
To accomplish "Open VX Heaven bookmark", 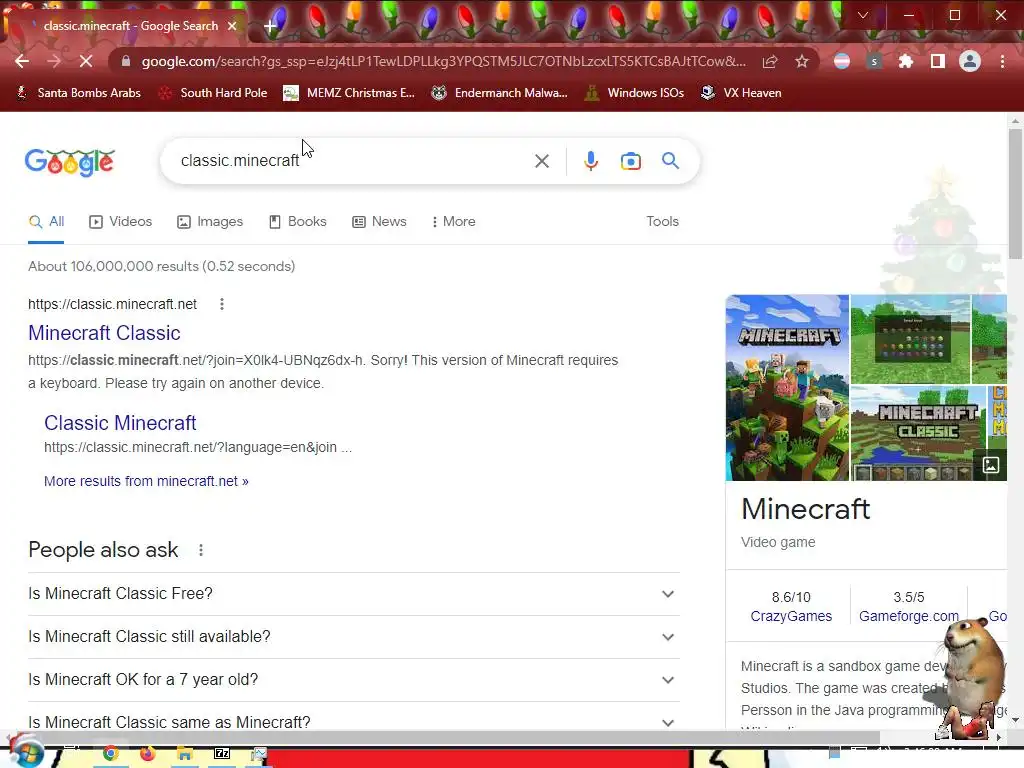I will (741, 93).
